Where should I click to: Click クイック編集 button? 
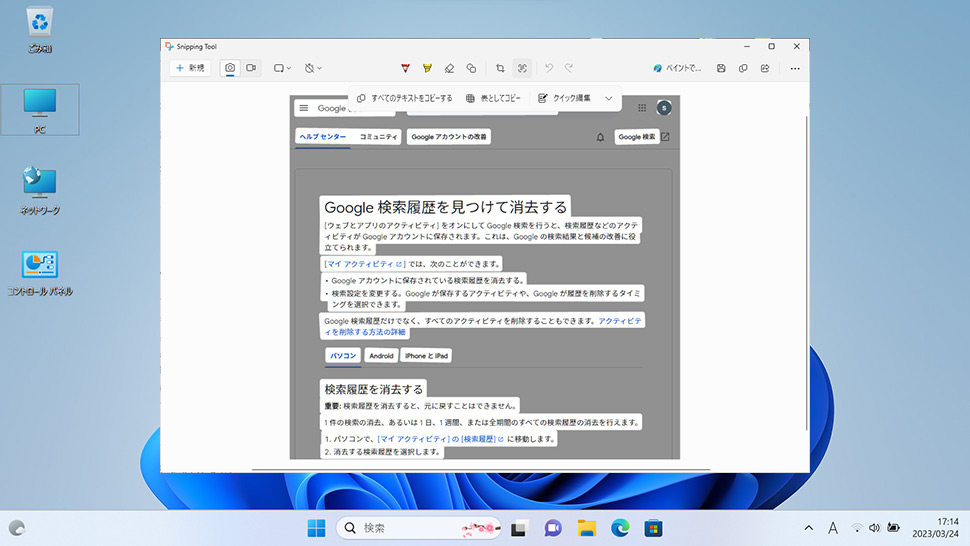(564, 98)
